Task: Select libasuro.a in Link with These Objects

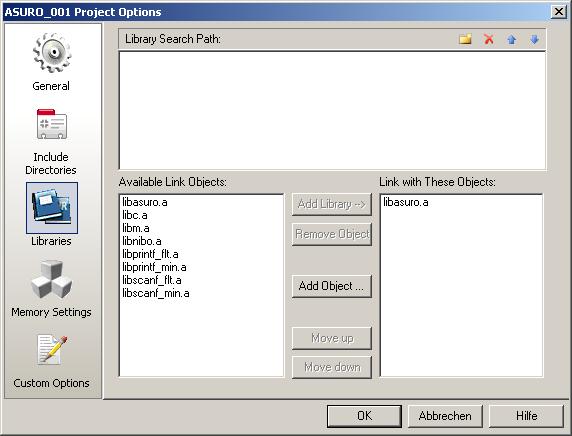Action: click(406, 202)
